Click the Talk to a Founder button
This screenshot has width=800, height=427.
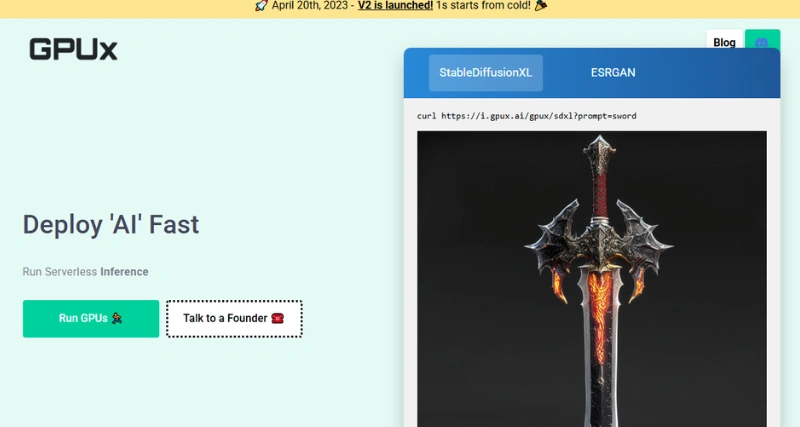coord(234,319)
